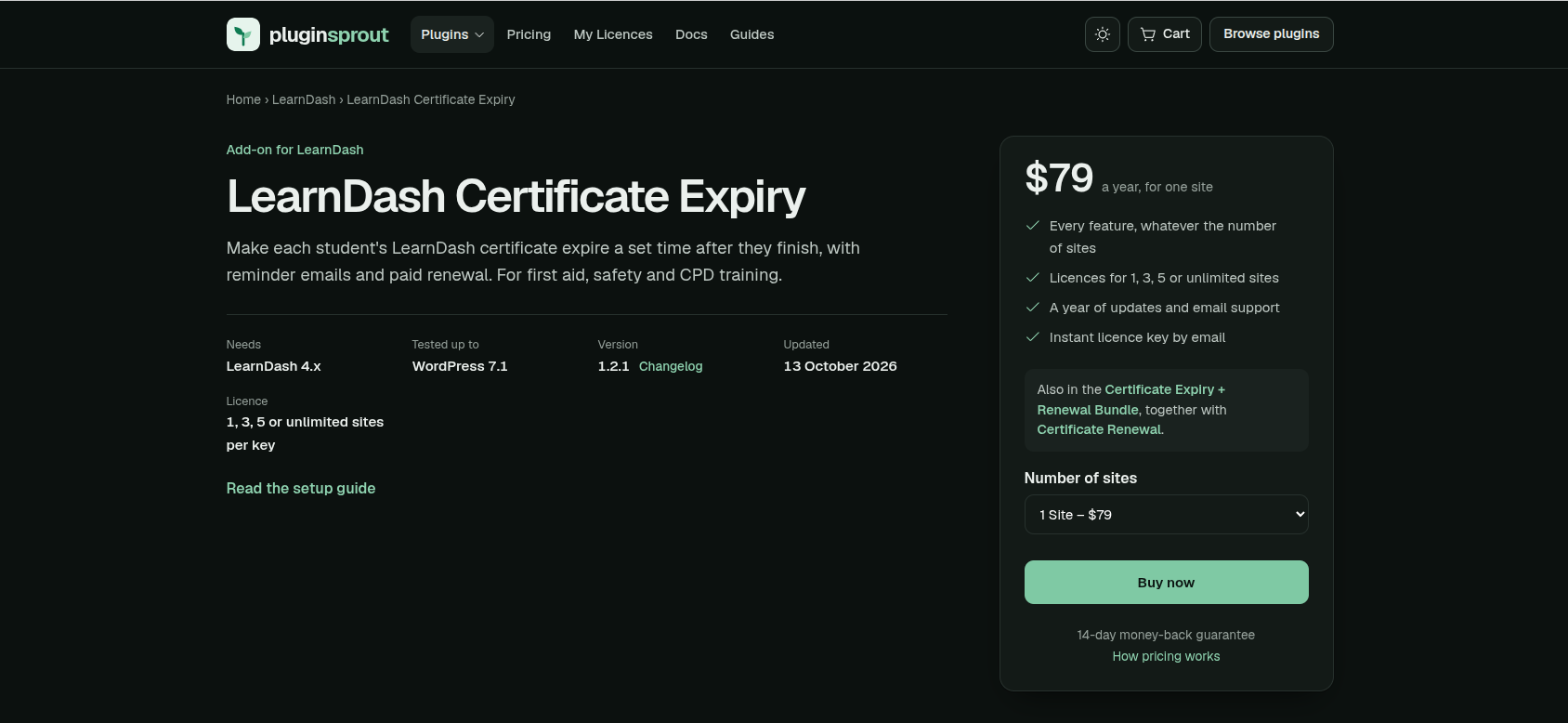Click the '13 October 2026' updated date
The image size is (1568, 723).
coord(841,366)
